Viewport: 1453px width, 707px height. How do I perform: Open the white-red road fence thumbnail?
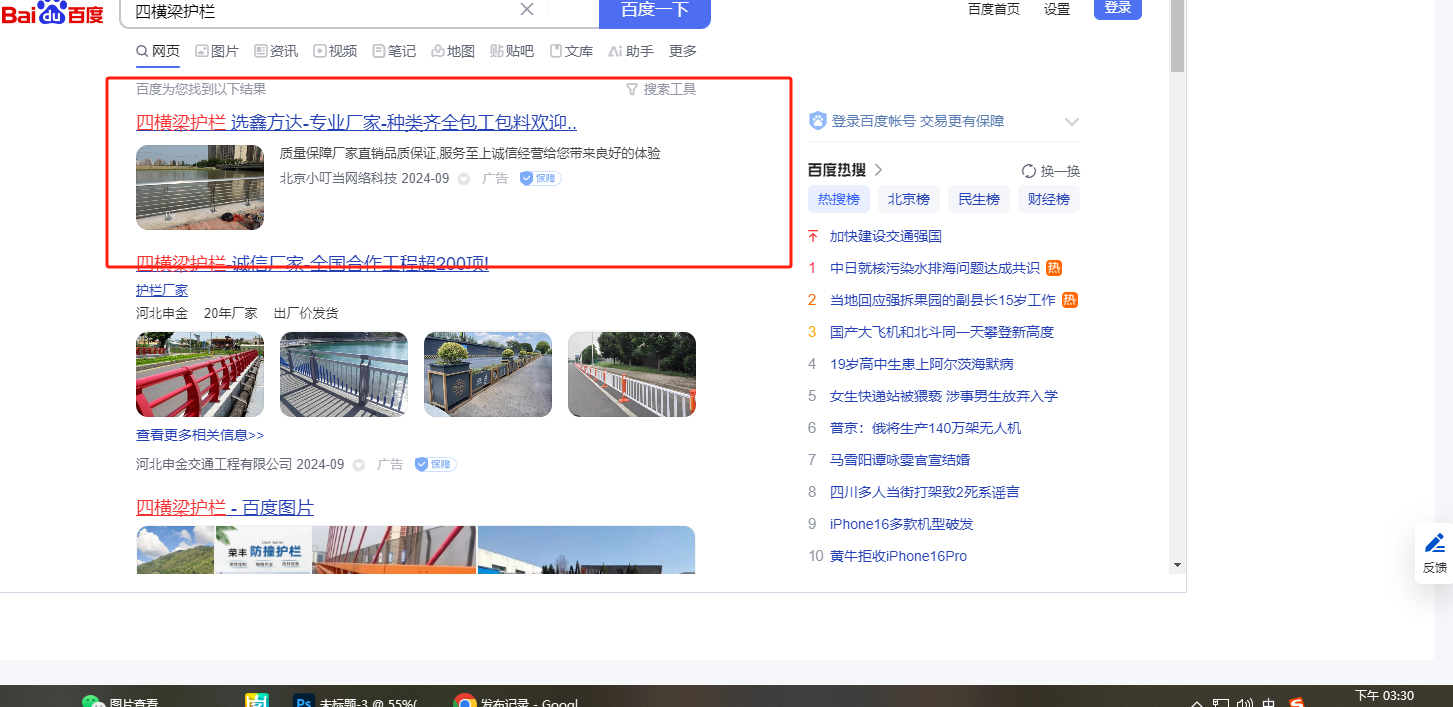(632, 374)
